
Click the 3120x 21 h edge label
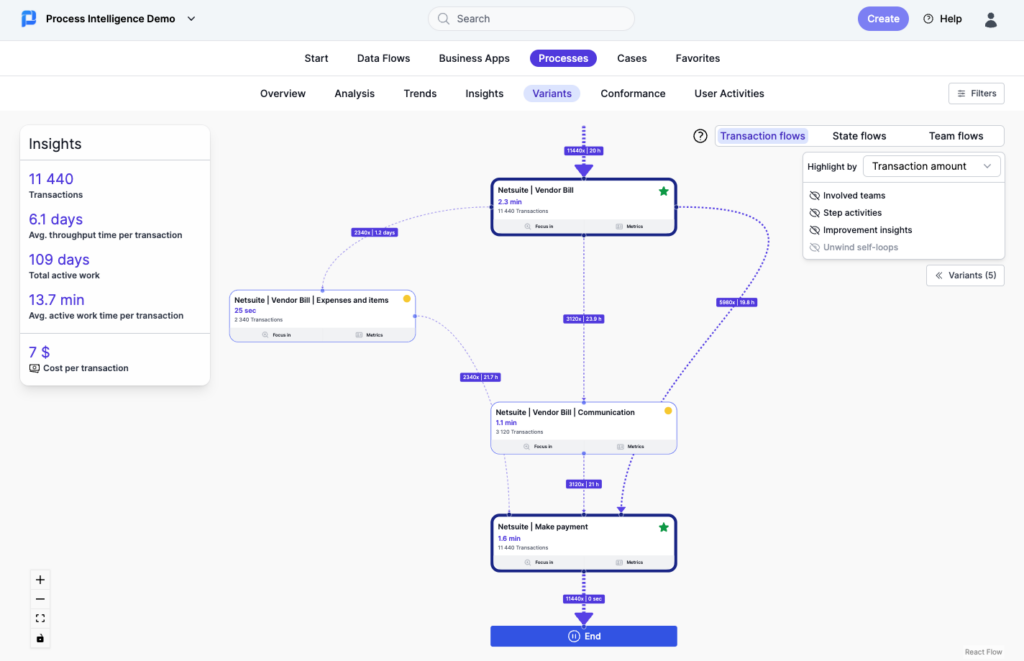(x=584, y=484)
